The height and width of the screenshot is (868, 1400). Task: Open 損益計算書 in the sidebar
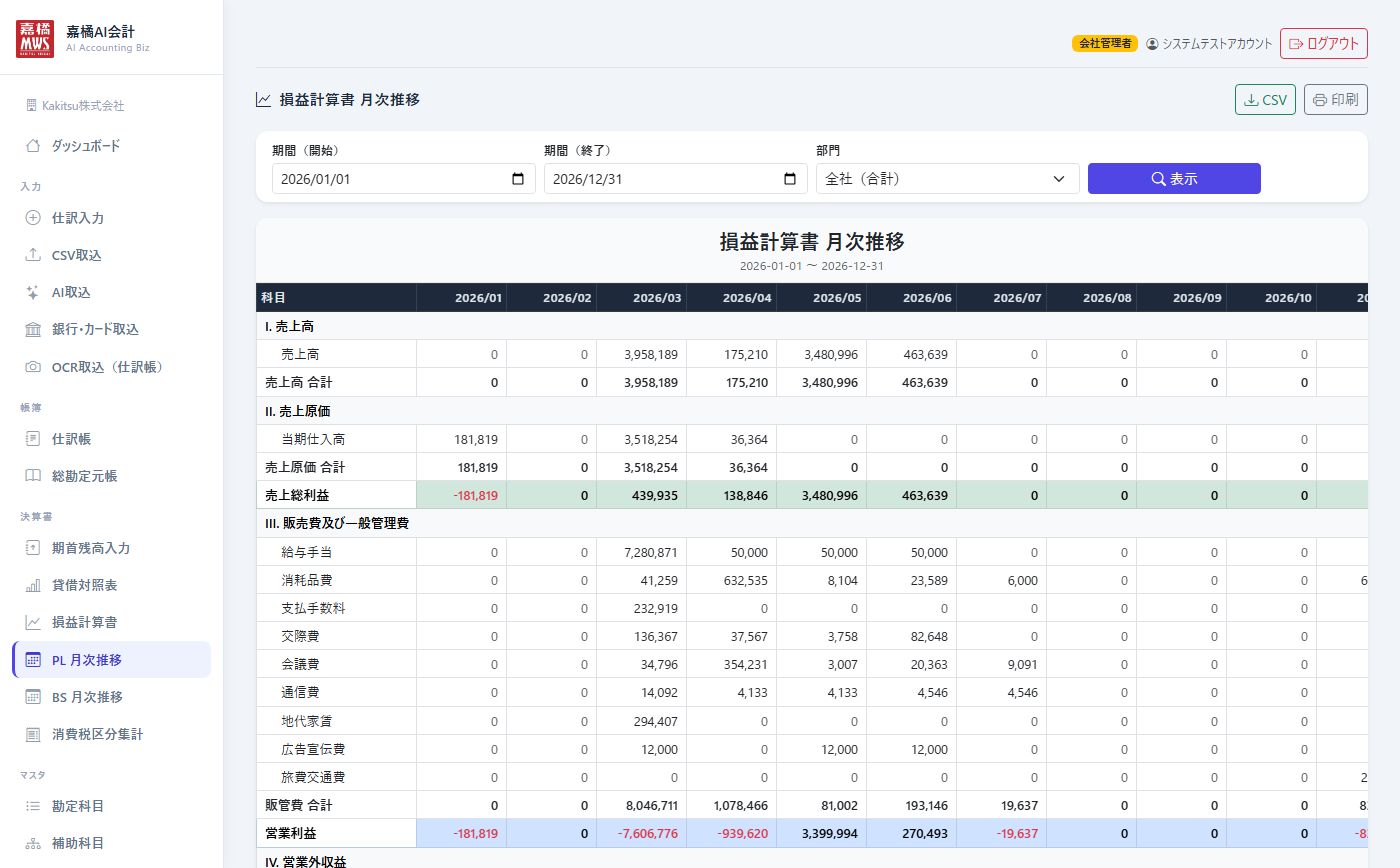pos(112,622)
